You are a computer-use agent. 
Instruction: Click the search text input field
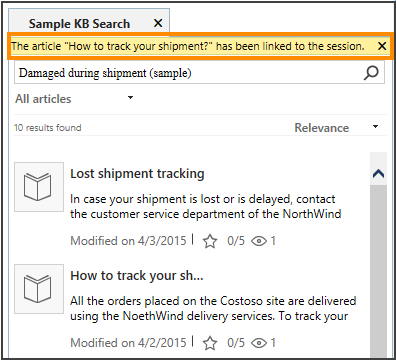189,73
